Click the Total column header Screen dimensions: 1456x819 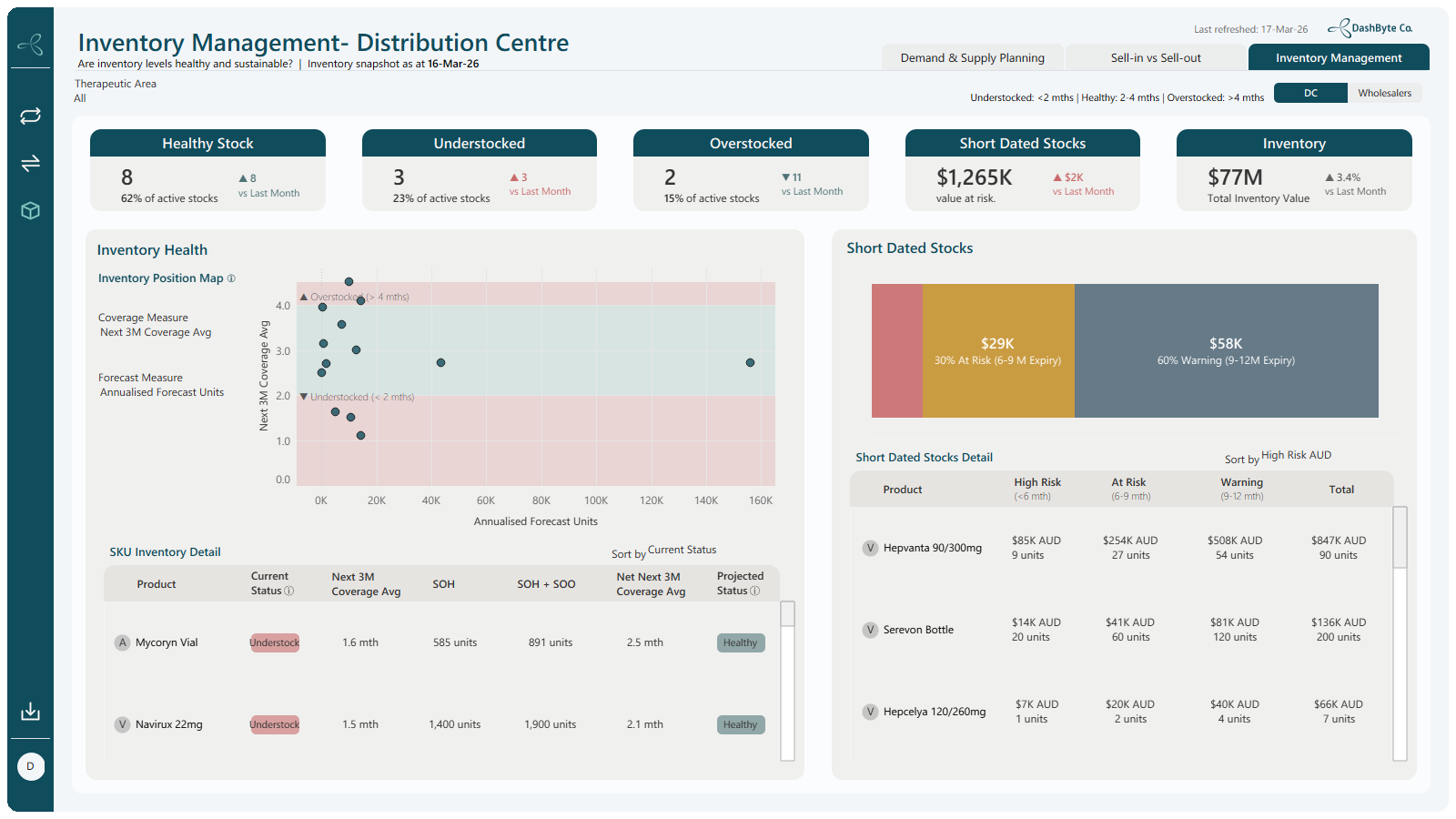tap(1341, 490)
